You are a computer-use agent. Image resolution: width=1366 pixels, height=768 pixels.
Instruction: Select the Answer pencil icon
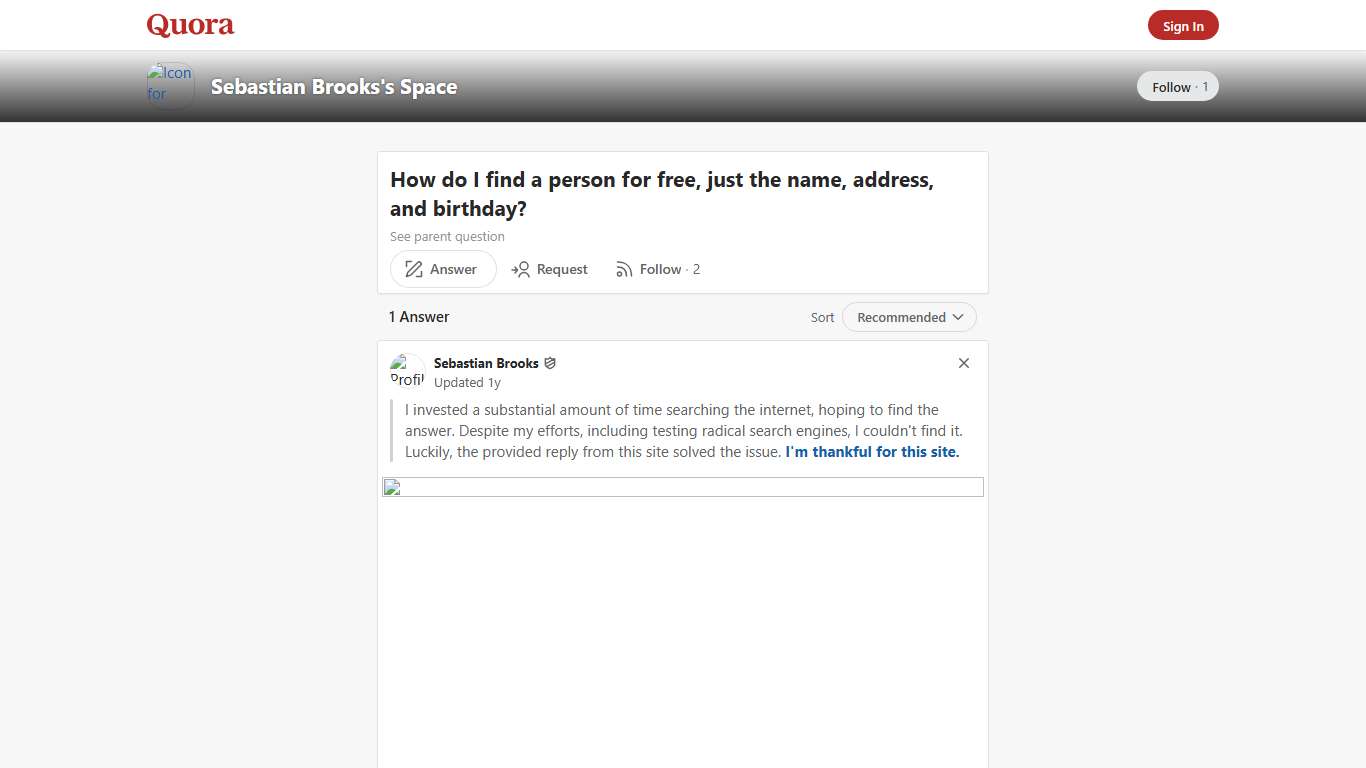click(x=413, y=269)
